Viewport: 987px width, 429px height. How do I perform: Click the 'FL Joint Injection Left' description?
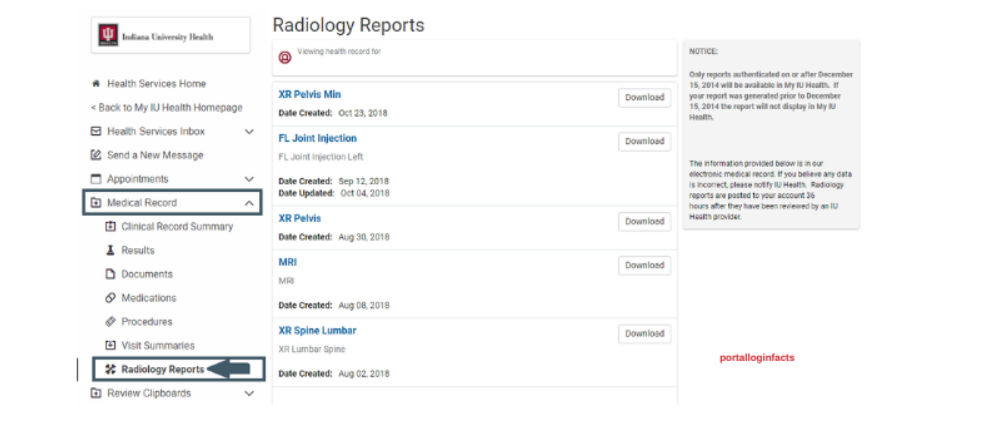[x=321, y=157]
